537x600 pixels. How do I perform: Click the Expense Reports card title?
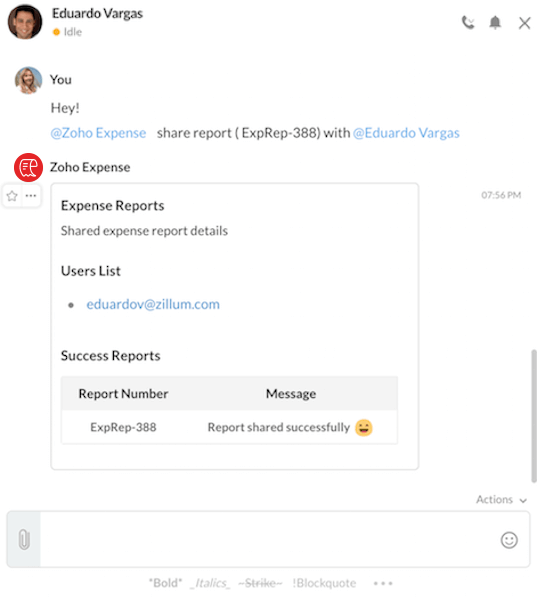click(113, 205)
